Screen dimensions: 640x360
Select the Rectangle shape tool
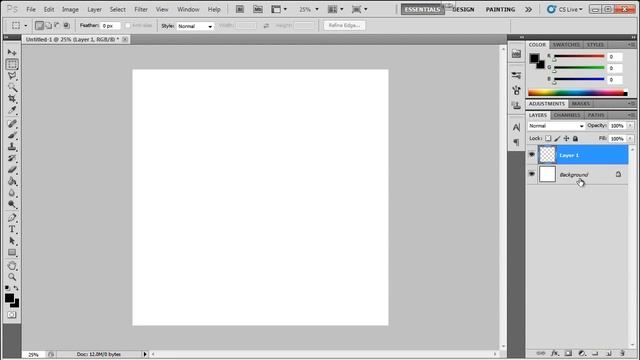[x=12, y=252]
